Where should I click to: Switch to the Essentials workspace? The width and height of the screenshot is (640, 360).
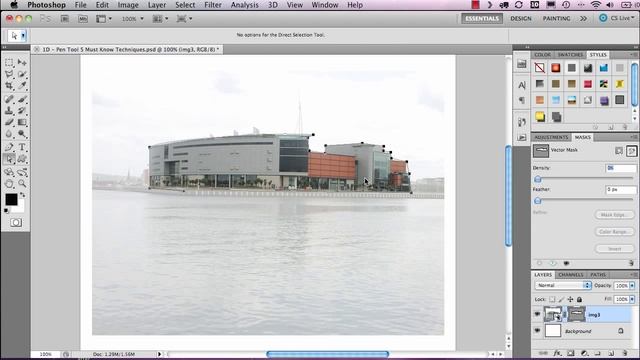[x=482, y=18]
